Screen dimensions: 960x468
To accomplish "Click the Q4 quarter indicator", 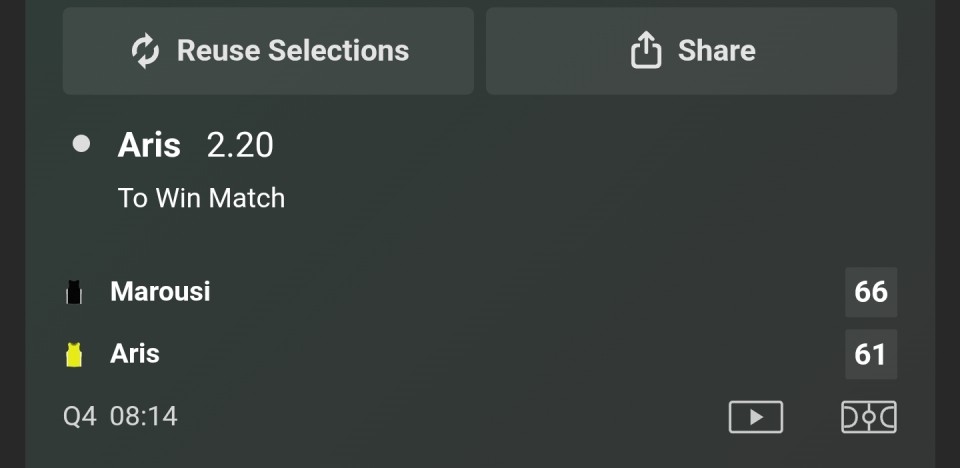I will pyautogui.click(x=80, y=416).
